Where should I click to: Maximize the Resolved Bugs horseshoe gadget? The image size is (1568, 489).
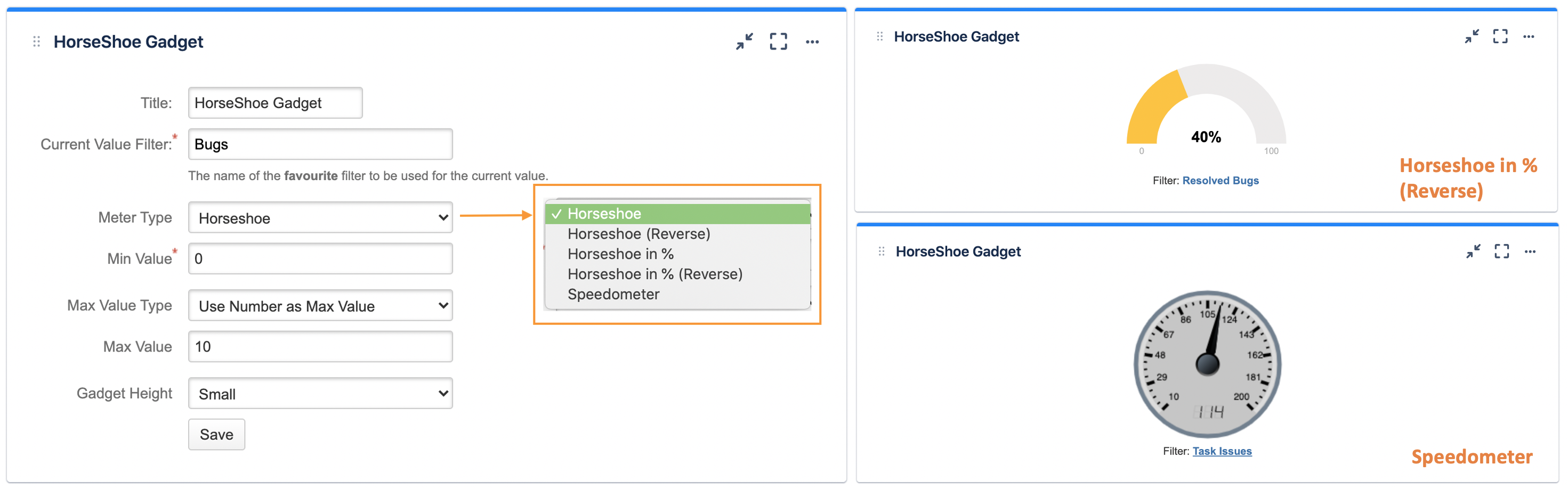[x=1500, y=37]
